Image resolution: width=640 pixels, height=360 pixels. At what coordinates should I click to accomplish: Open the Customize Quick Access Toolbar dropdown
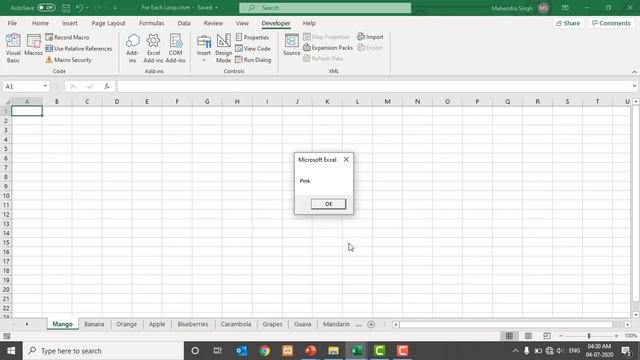point(115,8)
